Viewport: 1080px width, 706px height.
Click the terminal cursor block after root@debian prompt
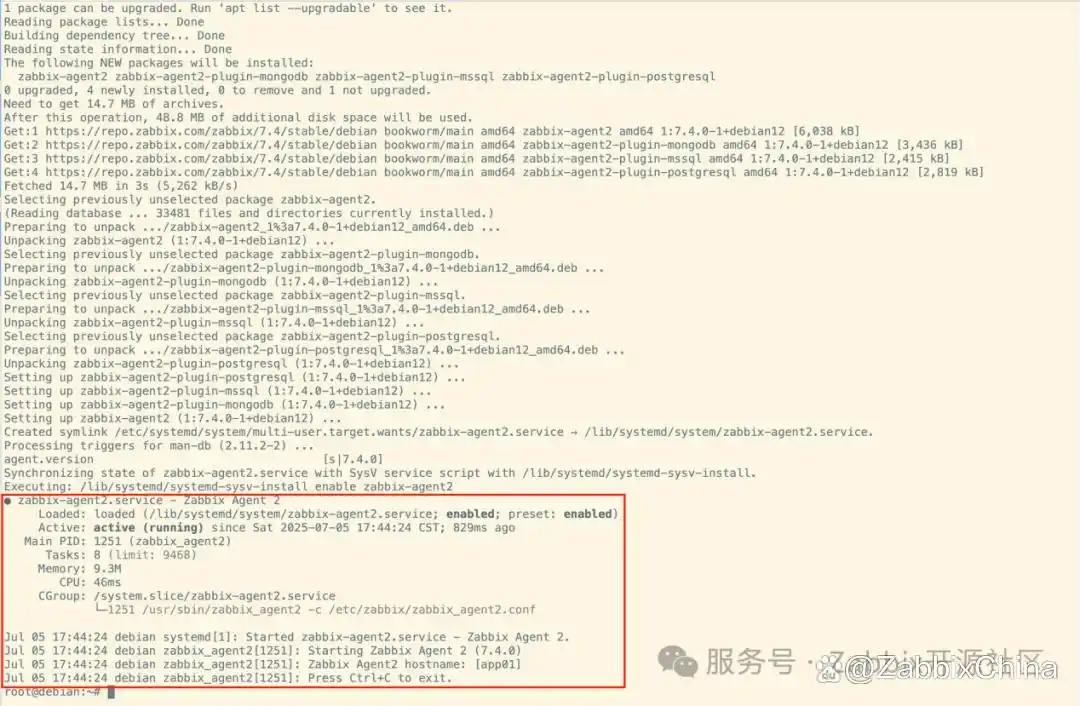tap(111, 692)
